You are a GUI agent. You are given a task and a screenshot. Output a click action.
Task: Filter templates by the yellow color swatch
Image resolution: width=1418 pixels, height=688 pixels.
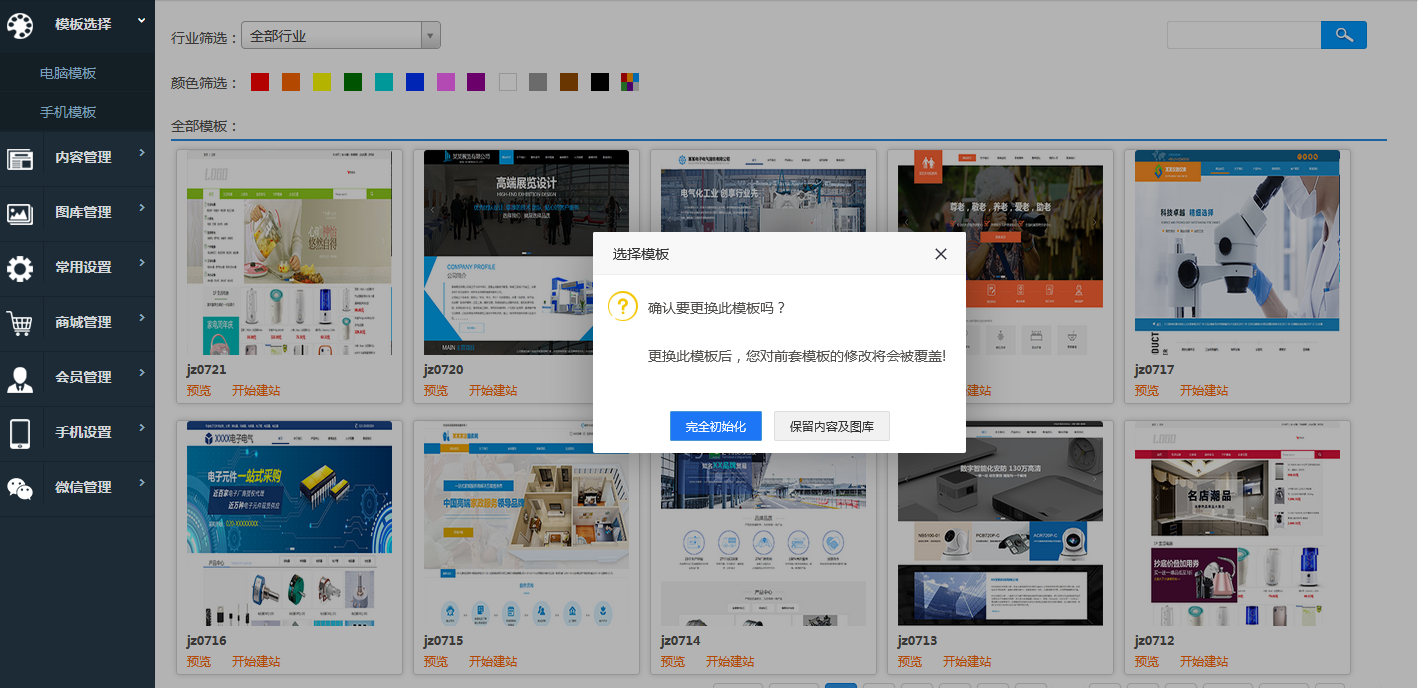pyautogui.click(x=322, y=82)
